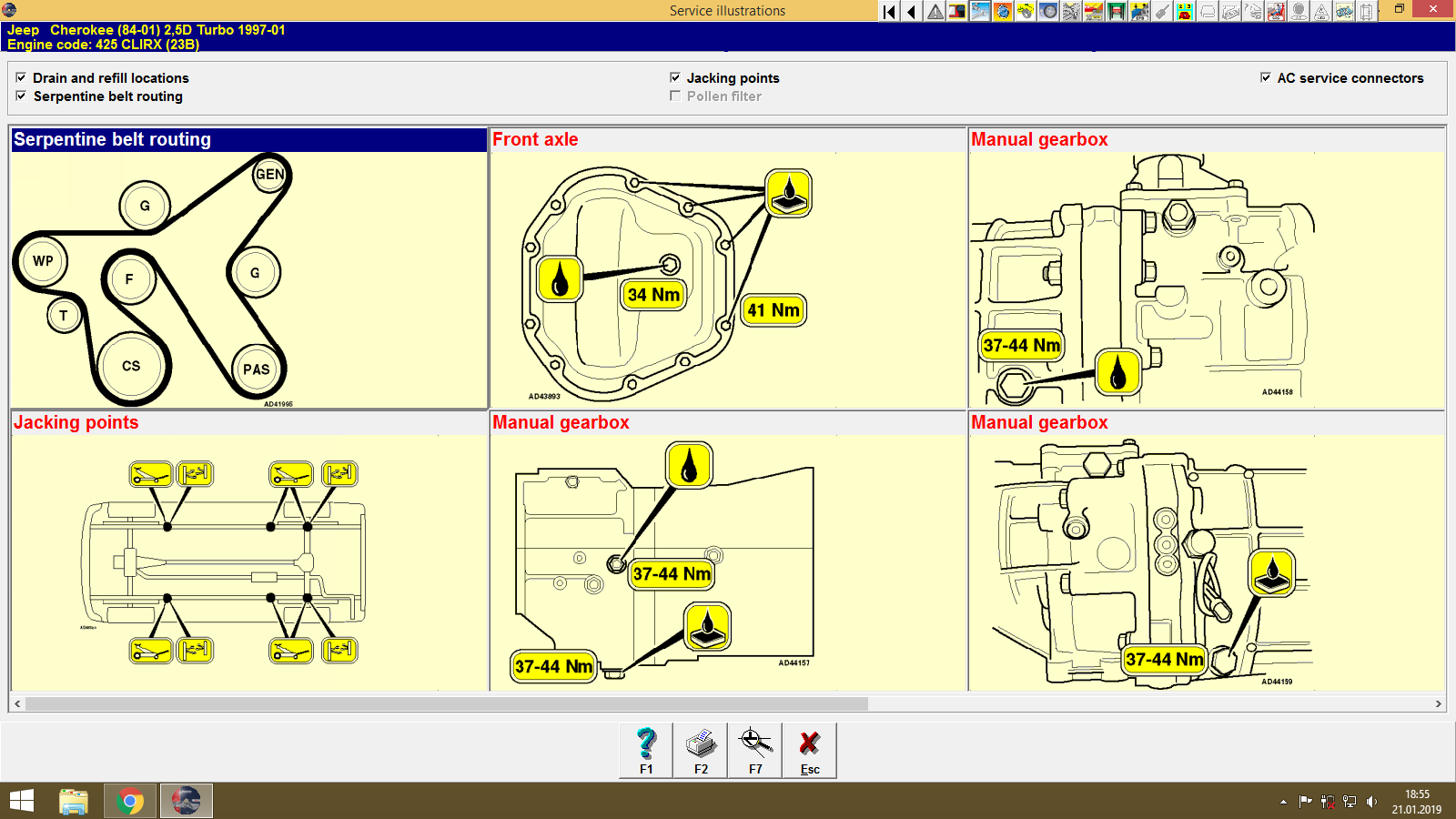Select the service illustrations wrench icon

pyautogui.click(x=980, y=11)
